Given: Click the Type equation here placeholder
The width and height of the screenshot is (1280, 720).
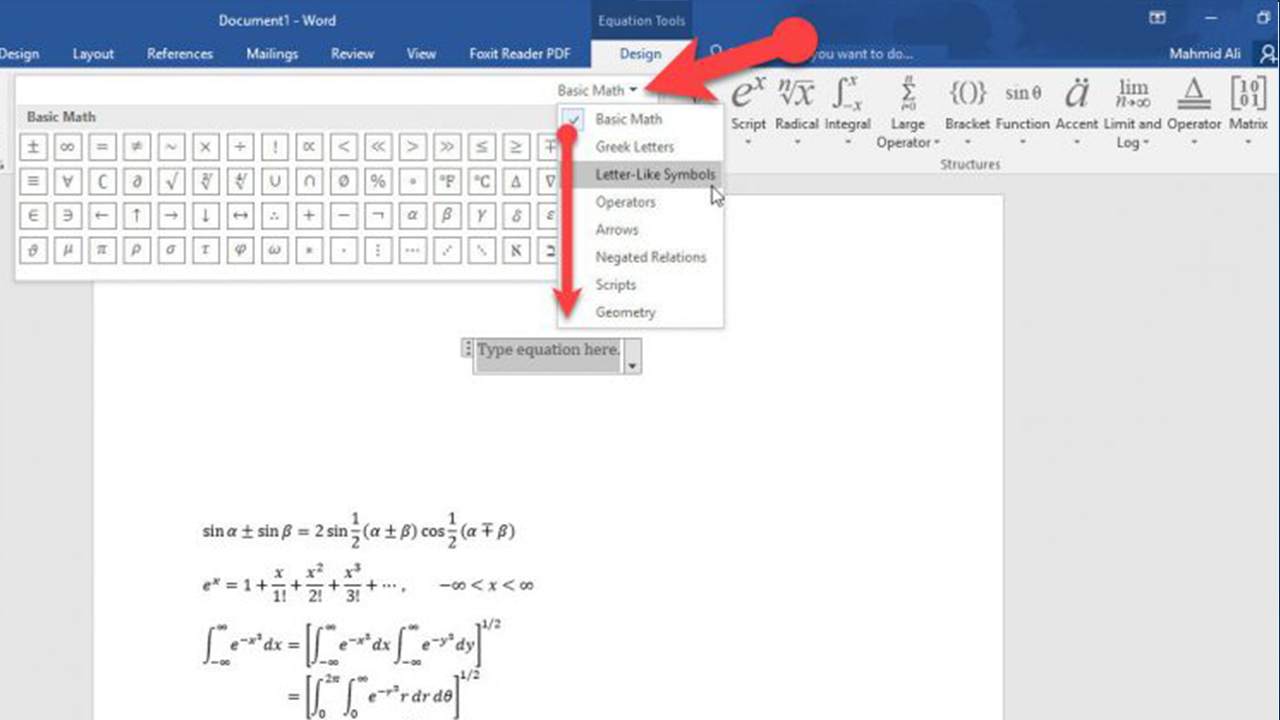Looking at the screenshot, I should pos(548,350).
